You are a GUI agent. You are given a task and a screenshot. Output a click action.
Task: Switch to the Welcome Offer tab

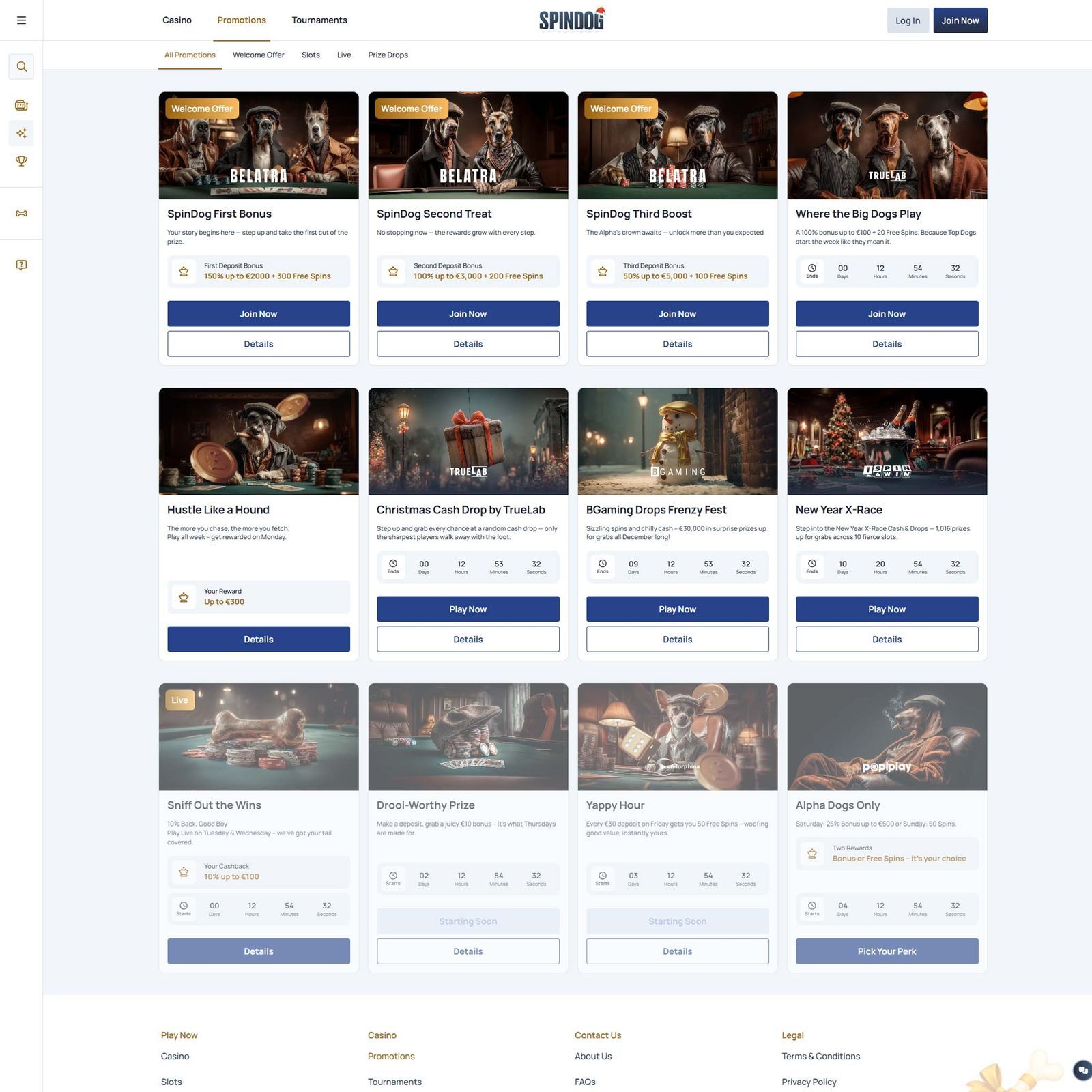point(259,55)
